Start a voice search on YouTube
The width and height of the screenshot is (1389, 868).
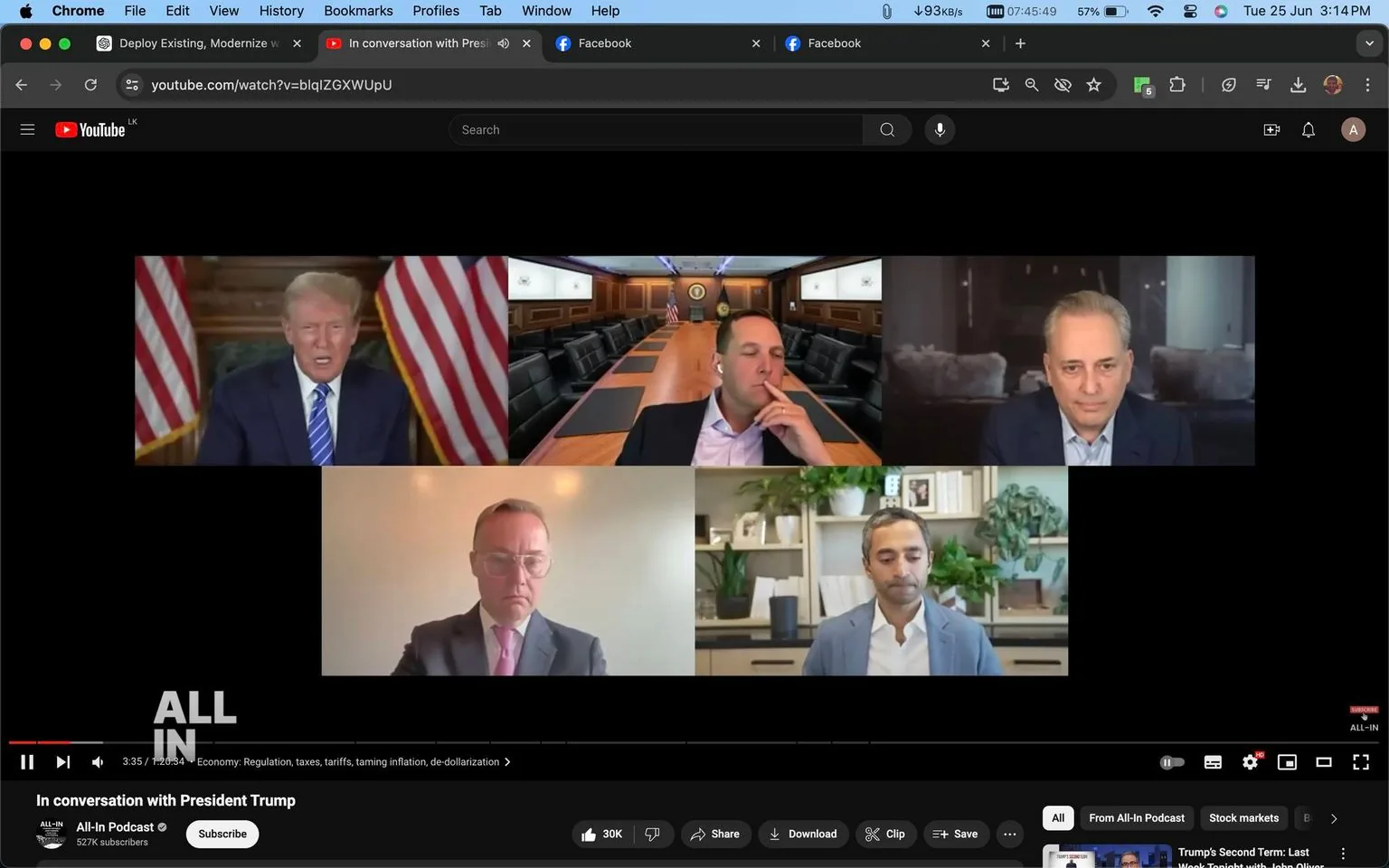tap(940, 129)
